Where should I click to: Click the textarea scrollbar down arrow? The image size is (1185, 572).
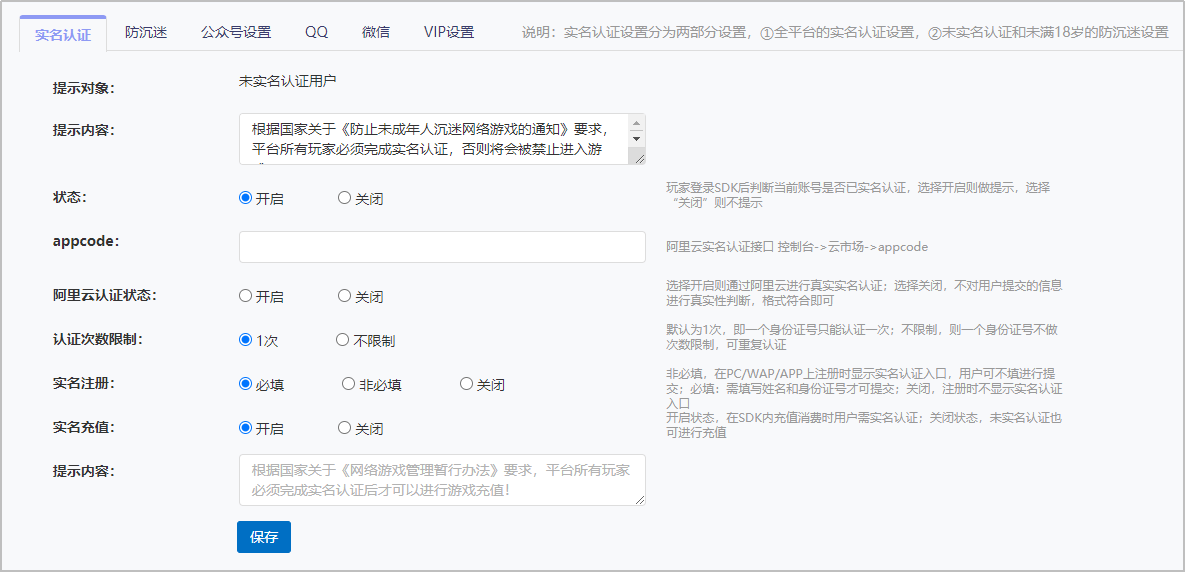636,139
